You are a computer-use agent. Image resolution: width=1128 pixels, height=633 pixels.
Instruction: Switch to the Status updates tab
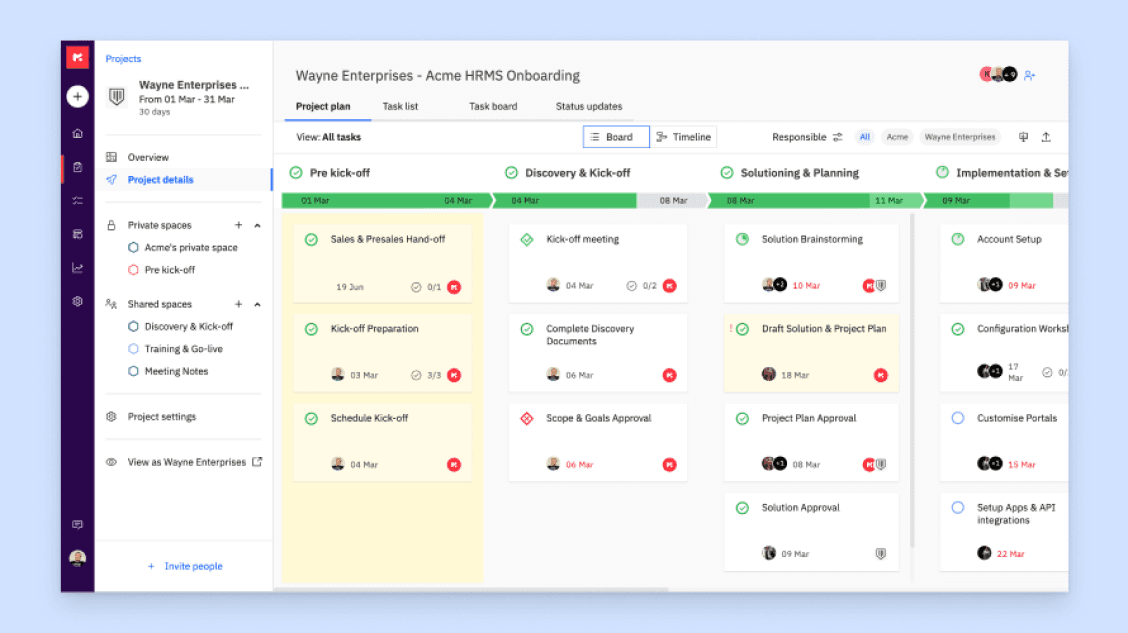click(588, 106)
